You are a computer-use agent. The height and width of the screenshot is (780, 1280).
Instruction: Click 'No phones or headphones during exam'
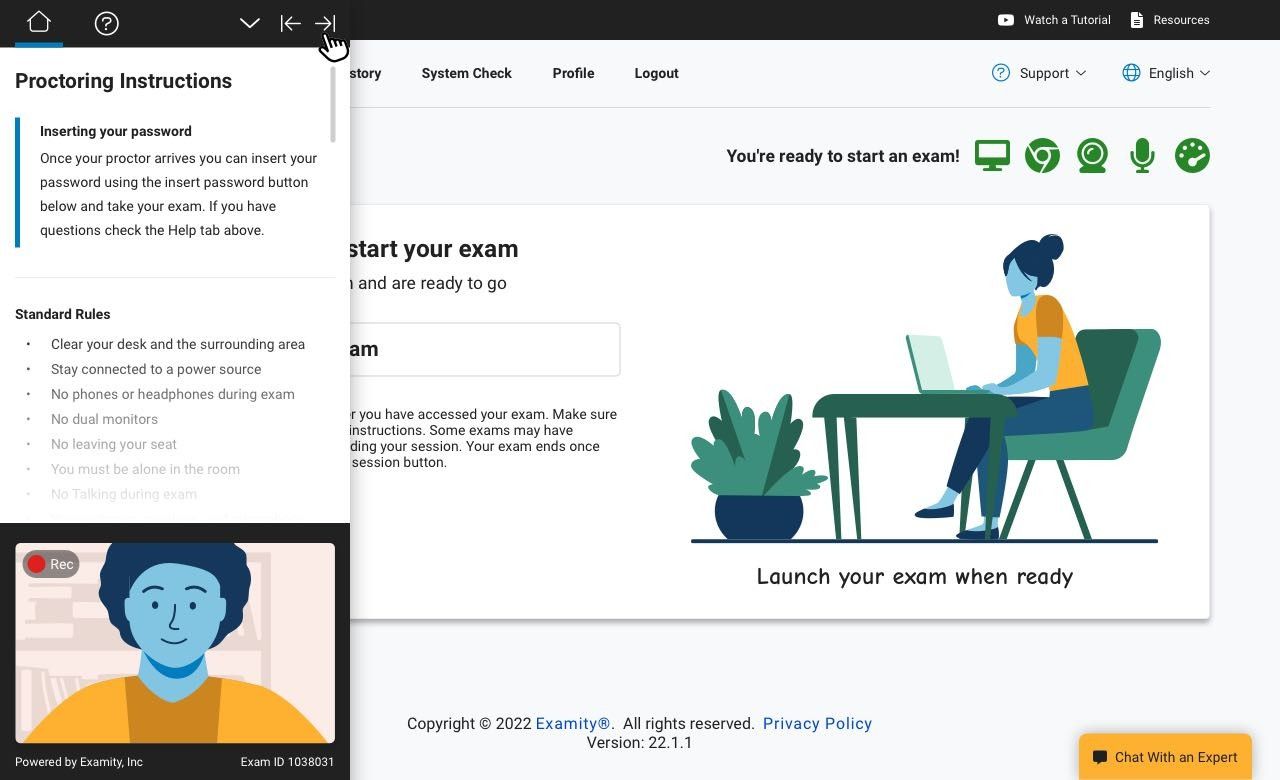173,394
